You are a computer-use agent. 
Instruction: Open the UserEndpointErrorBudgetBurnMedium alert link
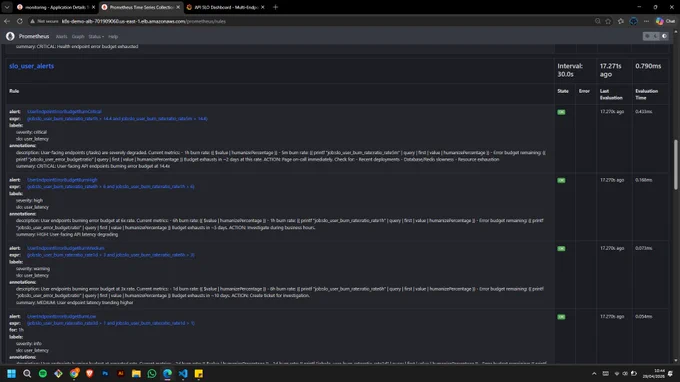[65, 248]
